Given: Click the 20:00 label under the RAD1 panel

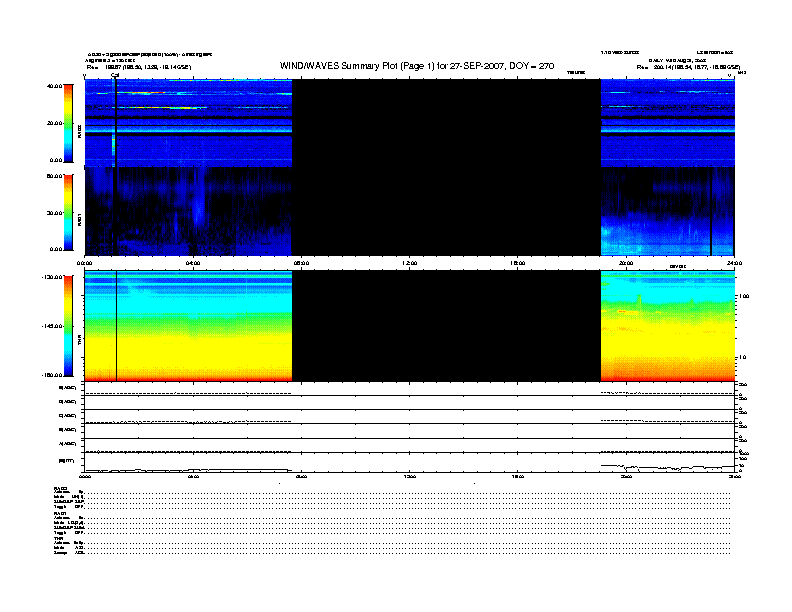Looking at the screenshot, I should coord(626,263).
